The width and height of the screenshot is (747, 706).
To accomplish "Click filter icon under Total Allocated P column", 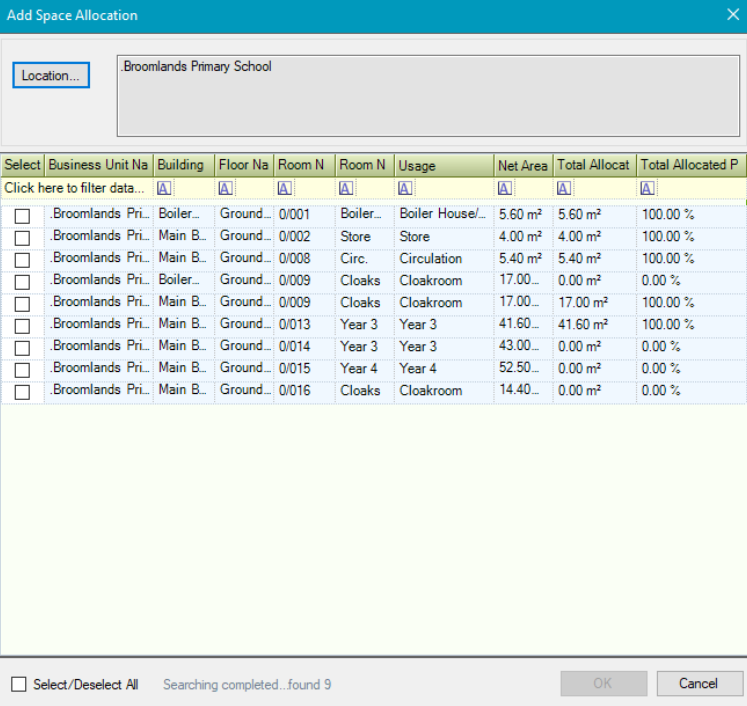I will pos(648,188).
